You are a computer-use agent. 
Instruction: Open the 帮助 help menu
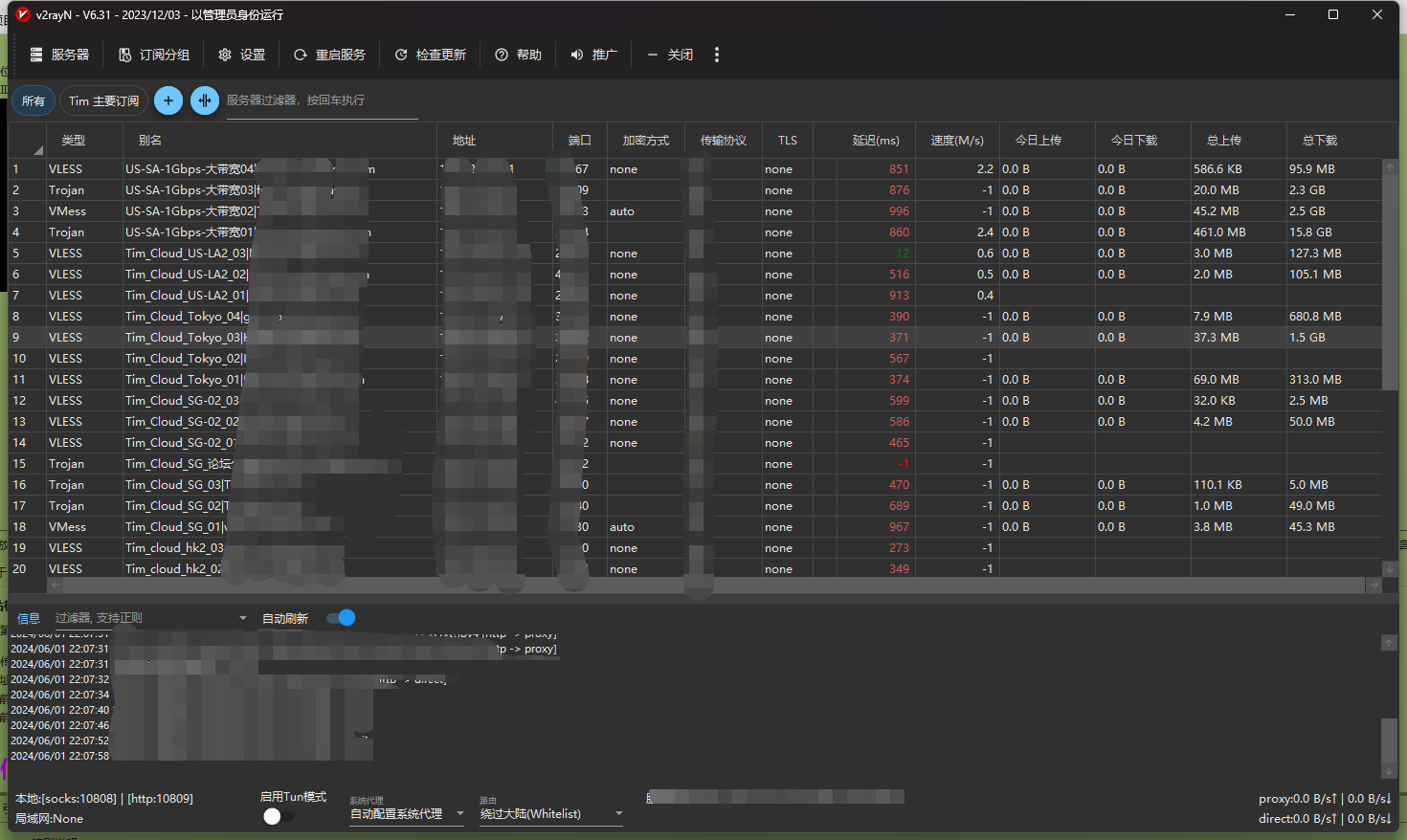519,55
